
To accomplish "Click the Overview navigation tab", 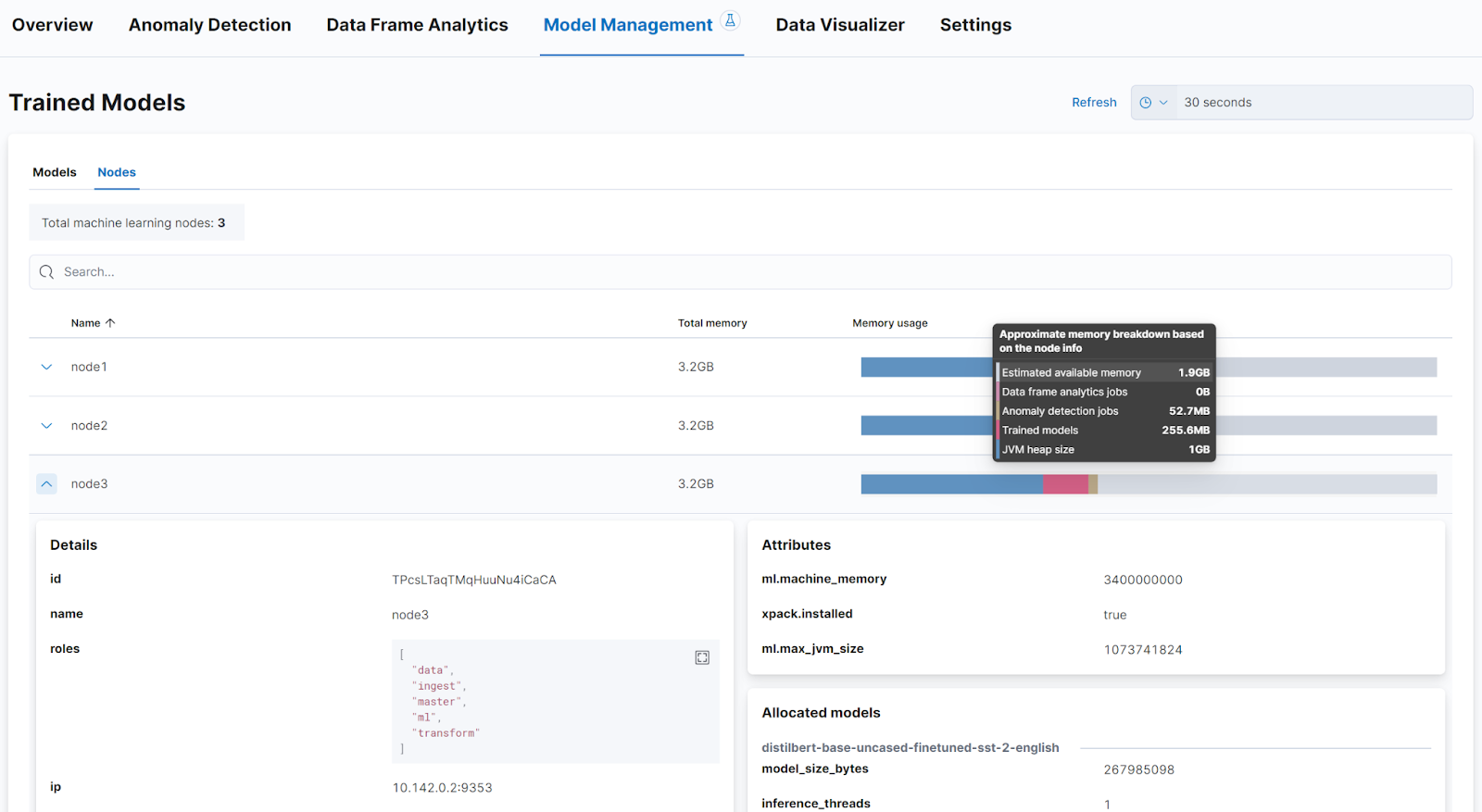I will tap(53, 25).
